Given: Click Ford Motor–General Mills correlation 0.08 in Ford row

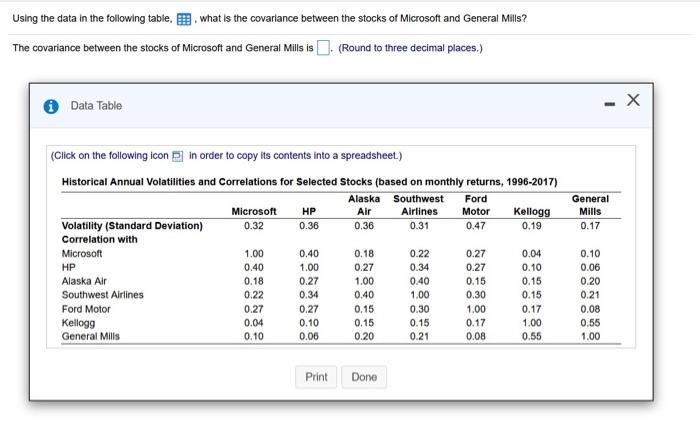Looking at the screenshot, I should (590, 309).
